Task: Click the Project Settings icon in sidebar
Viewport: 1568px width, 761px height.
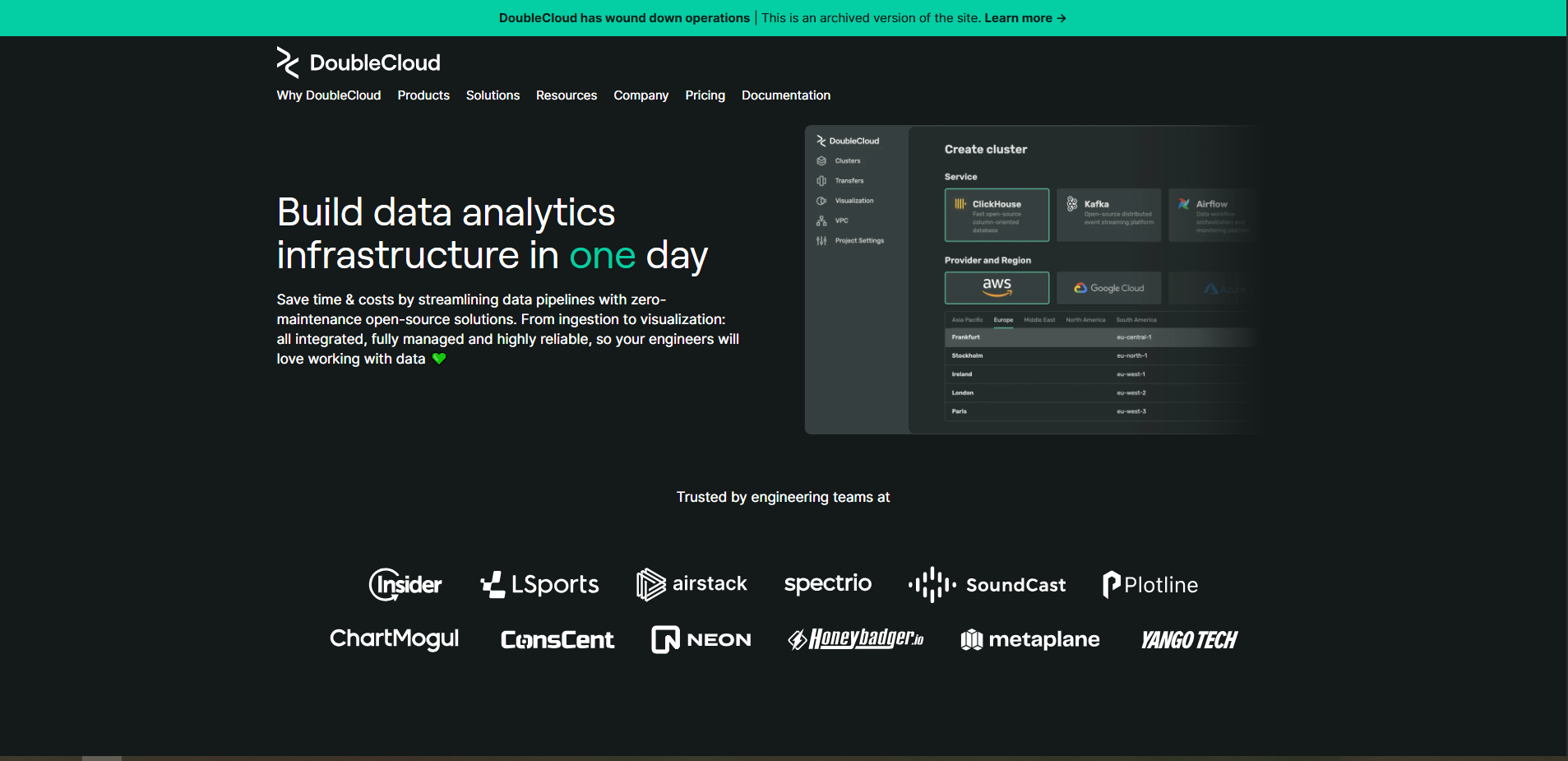Action: click(x=821, y=241)
